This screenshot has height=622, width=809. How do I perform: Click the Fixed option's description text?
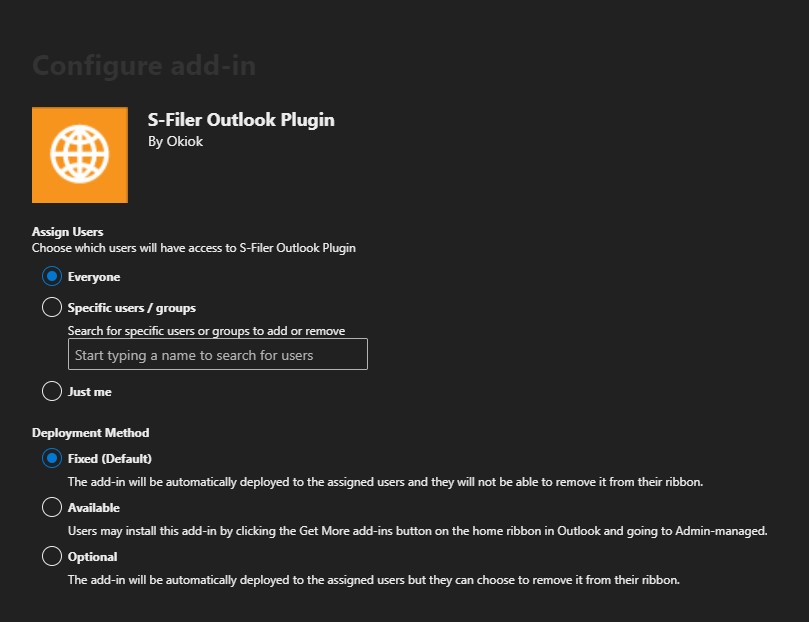385,482
